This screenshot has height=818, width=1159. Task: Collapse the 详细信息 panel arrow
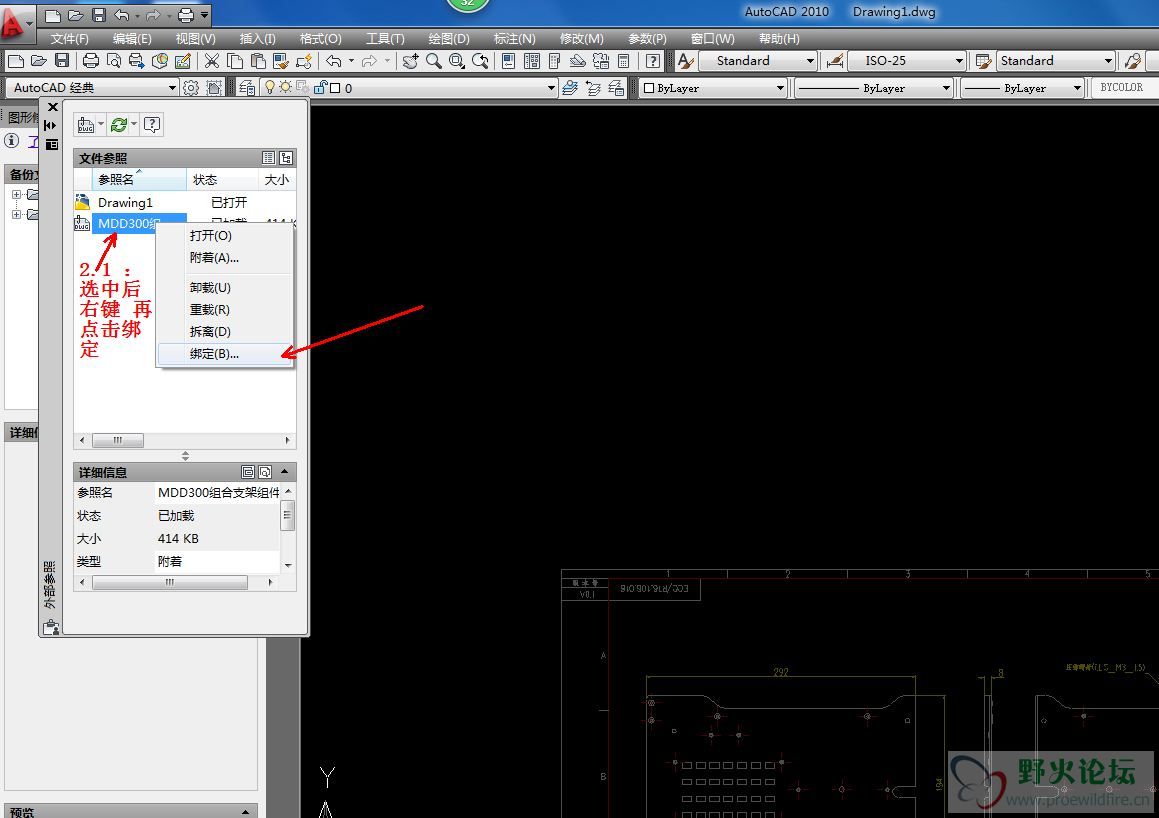tap(285, 471)
